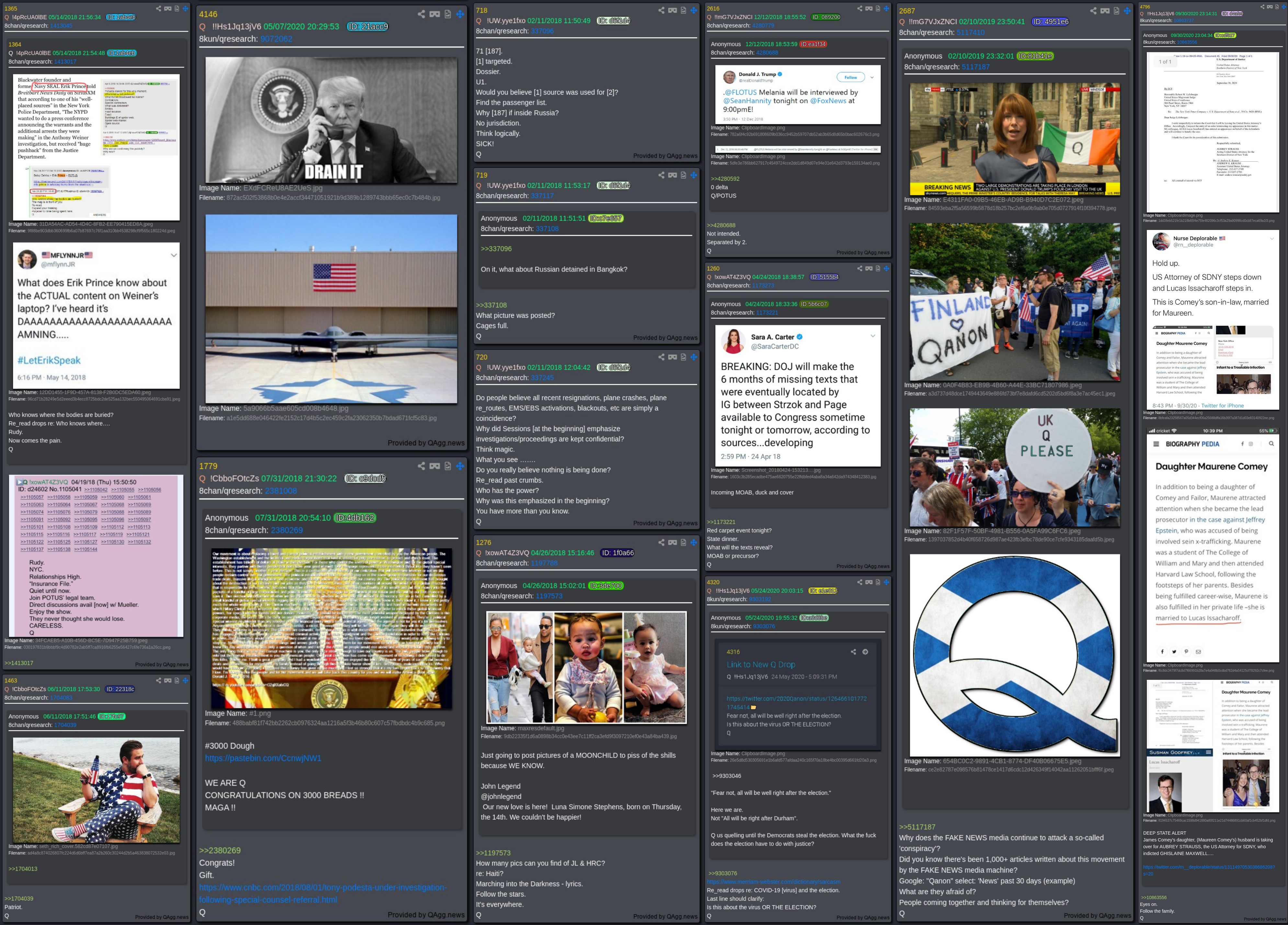Open the chevron beside Follow on Trump tweet
This screenshot has width=1288, height=925.
pyautogui.click(x=872, y=77)
